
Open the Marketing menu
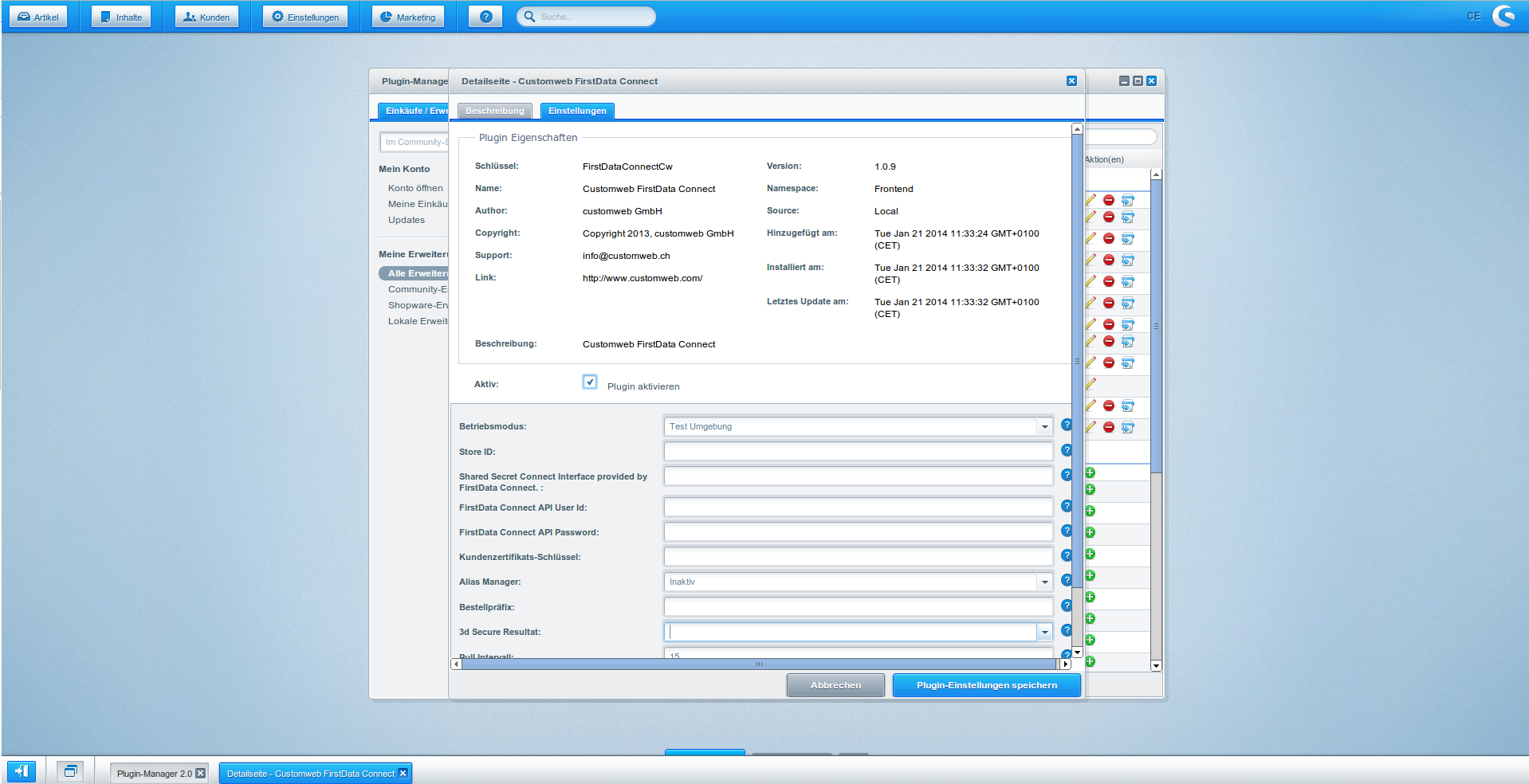pyautogui.click(x=407, y=17)
